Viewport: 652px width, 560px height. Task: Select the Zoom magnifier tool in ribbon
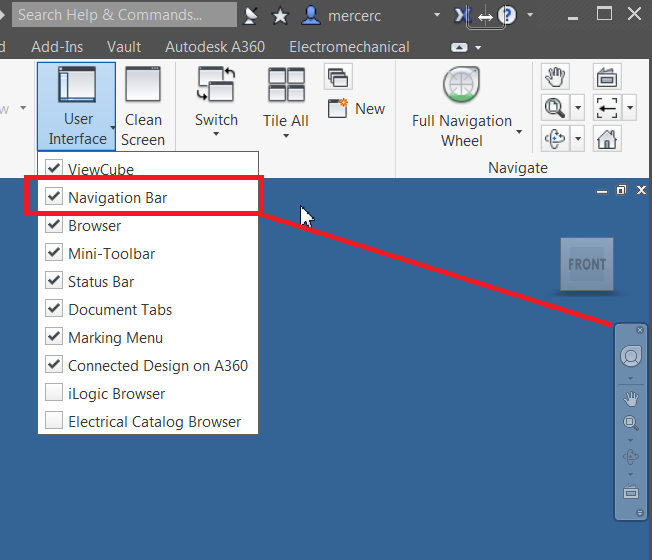(x=555, y=108)
